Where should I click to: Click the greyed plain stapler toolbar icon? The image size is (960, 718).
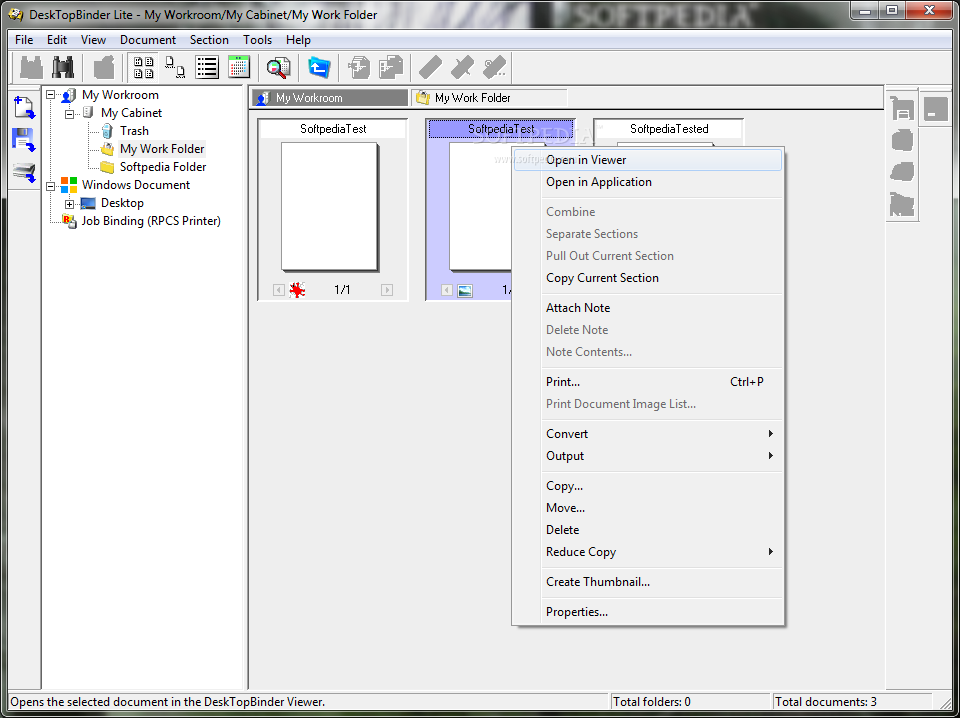pos(430,67)
